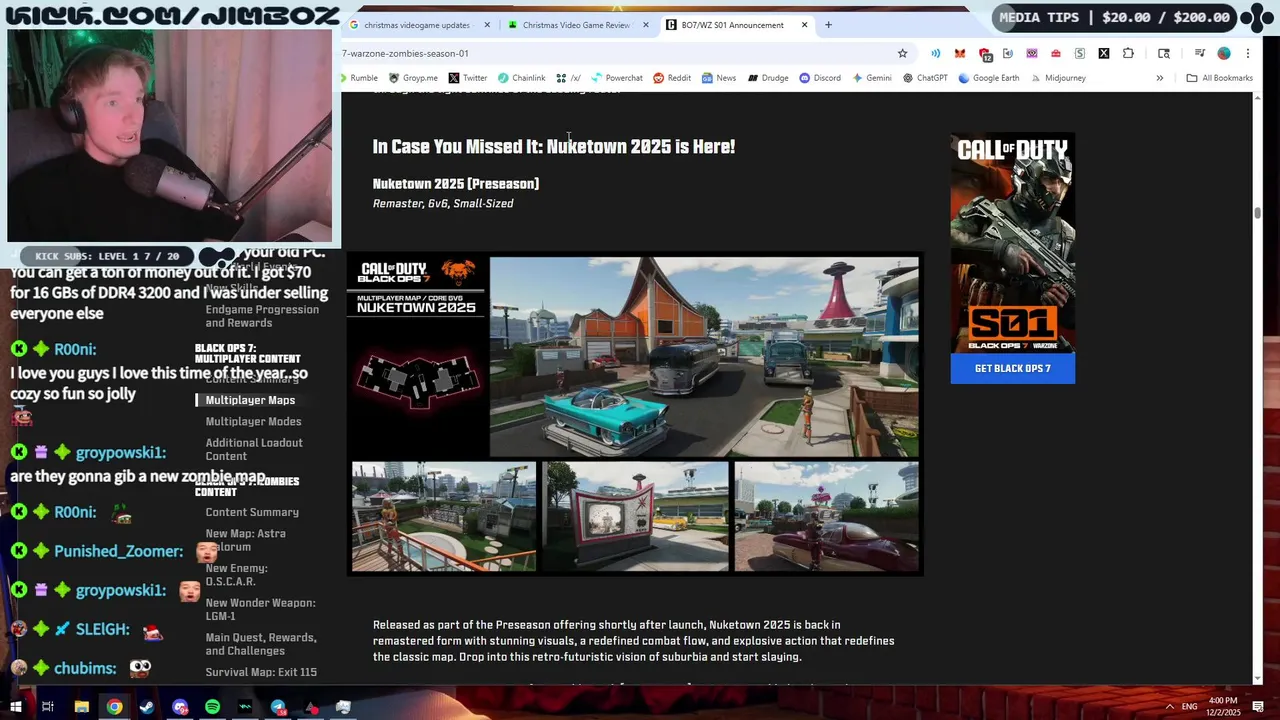
Task: Show hidden bookmarks with the double chevron
Action: tap(1160, 78)
